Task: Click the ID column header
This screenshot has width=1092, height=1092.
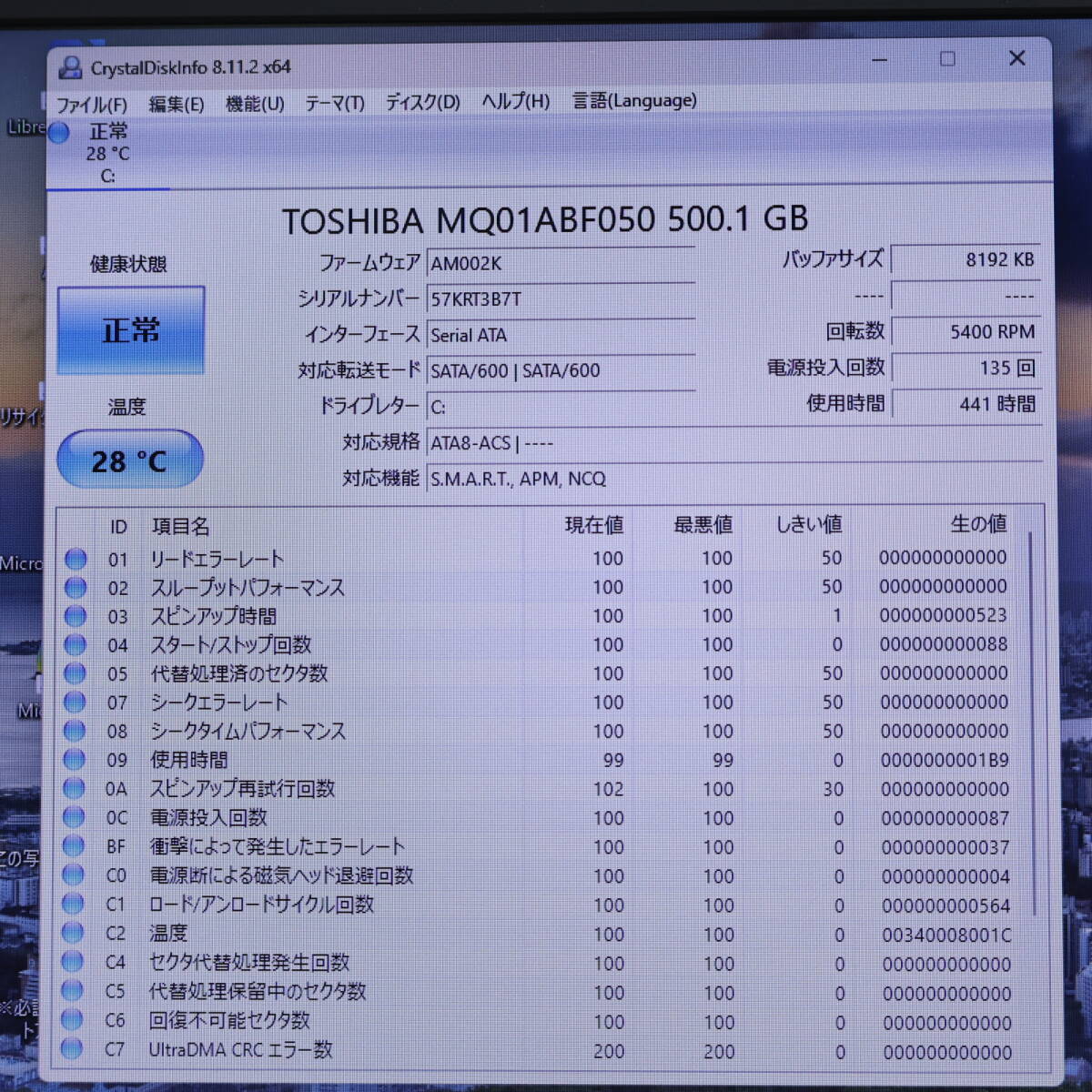Action: coord(118,527)
